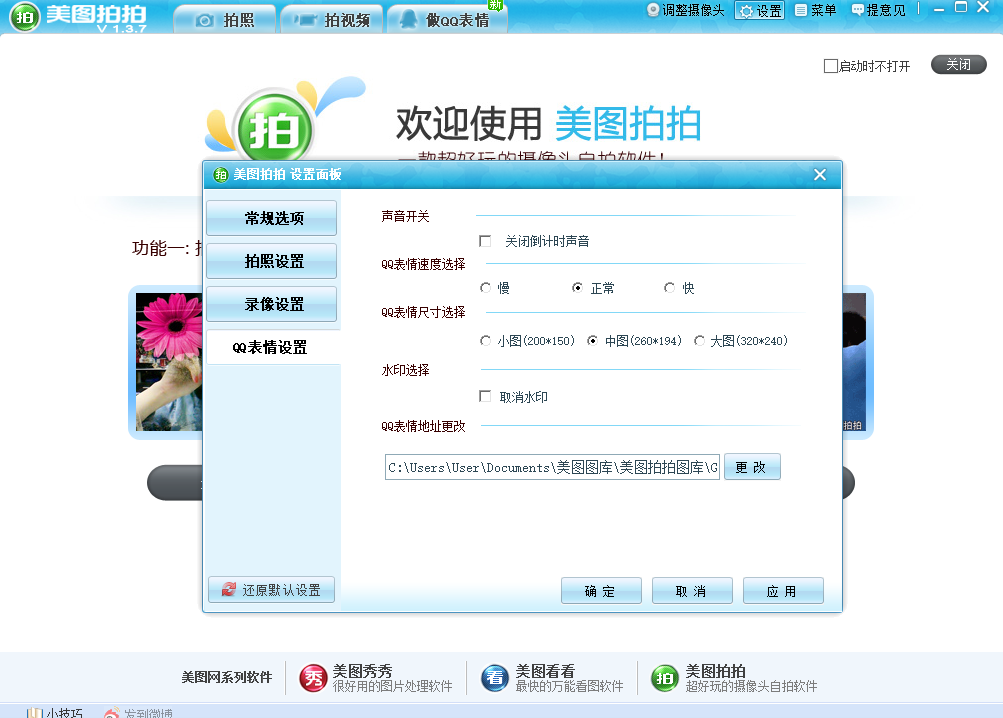The height and width of the screenshot is (718, 1003).
Task: Click the 美图秀秀 icon in the footer
Action: [x=313, y=678]
